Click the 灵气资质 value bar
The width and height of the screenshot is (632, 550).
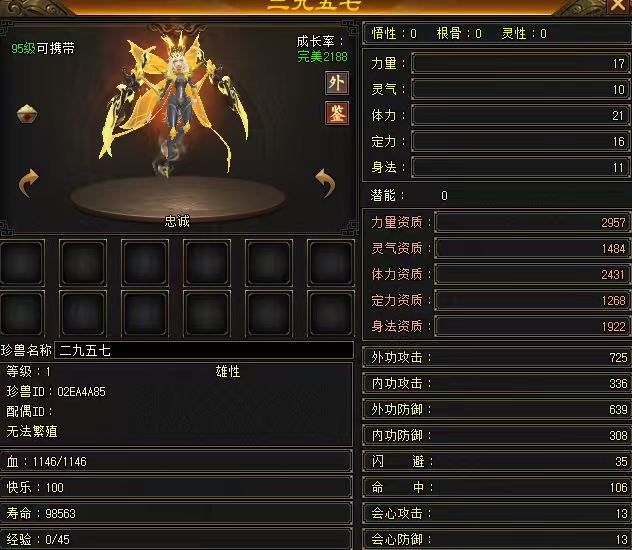pos(532,248)
